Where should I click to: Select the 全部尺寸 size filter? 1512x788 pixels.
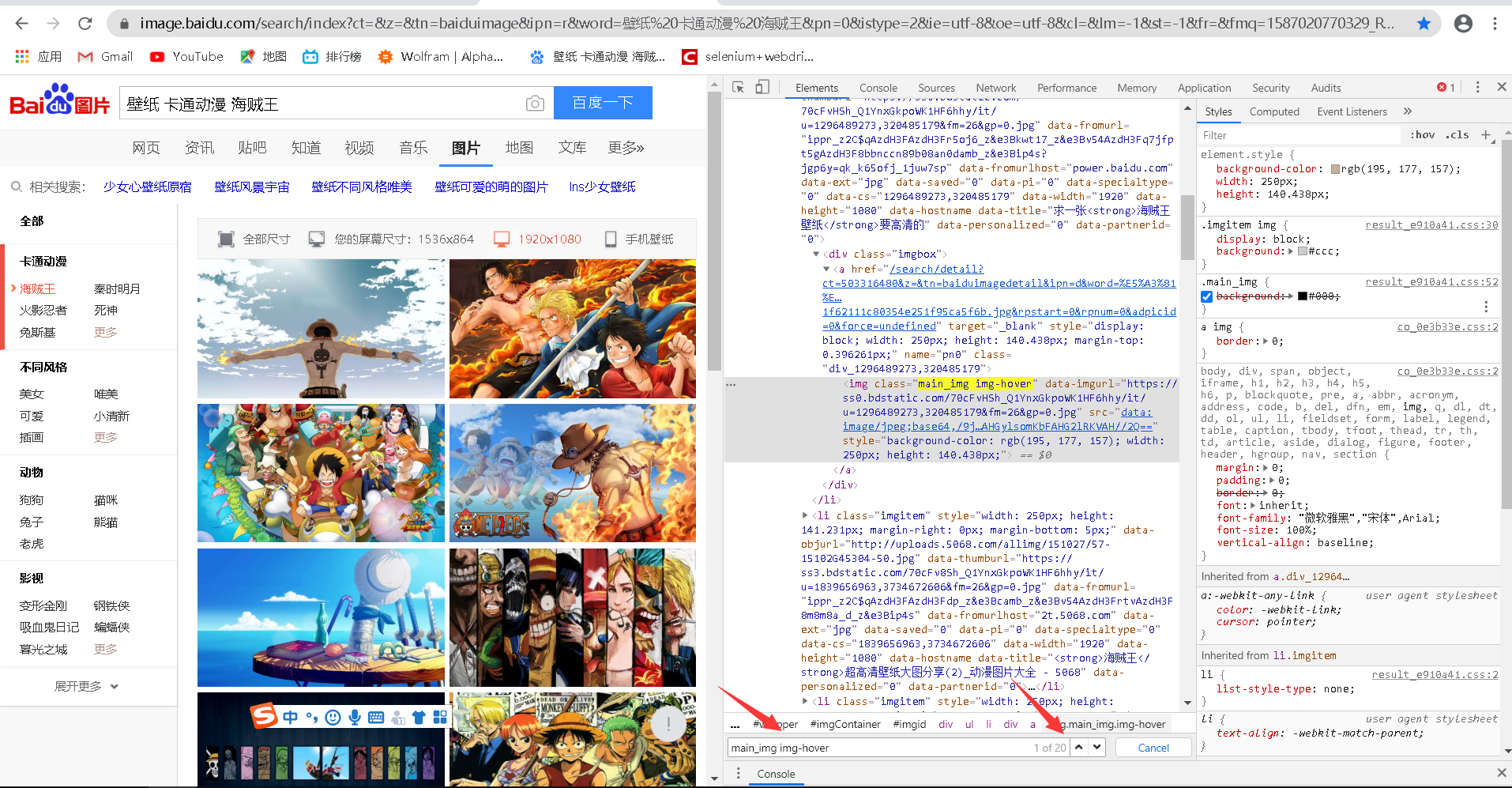pos(254,239)
